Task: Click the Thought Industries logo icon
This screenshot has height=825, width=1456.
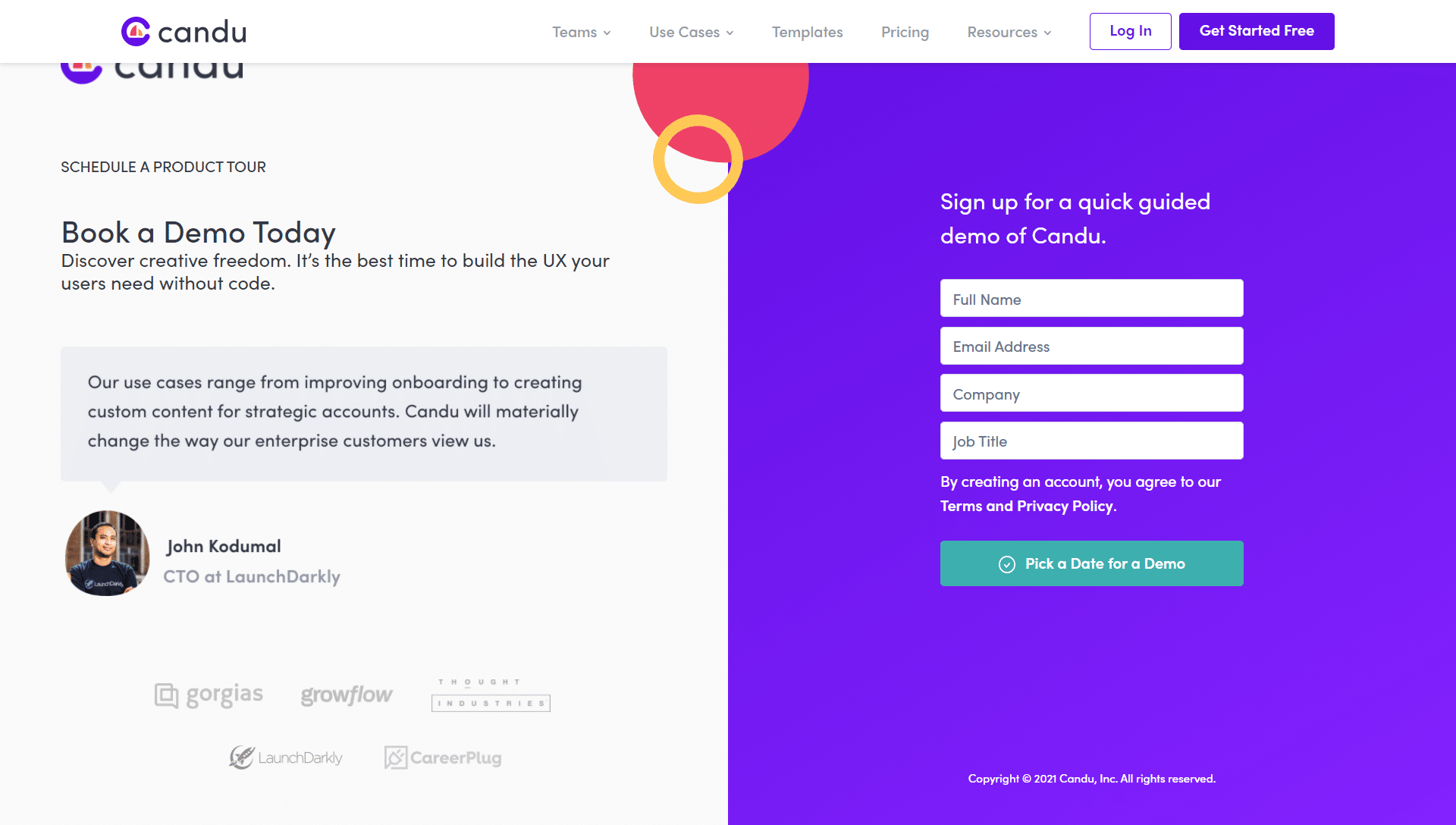Action: point(490,694)
